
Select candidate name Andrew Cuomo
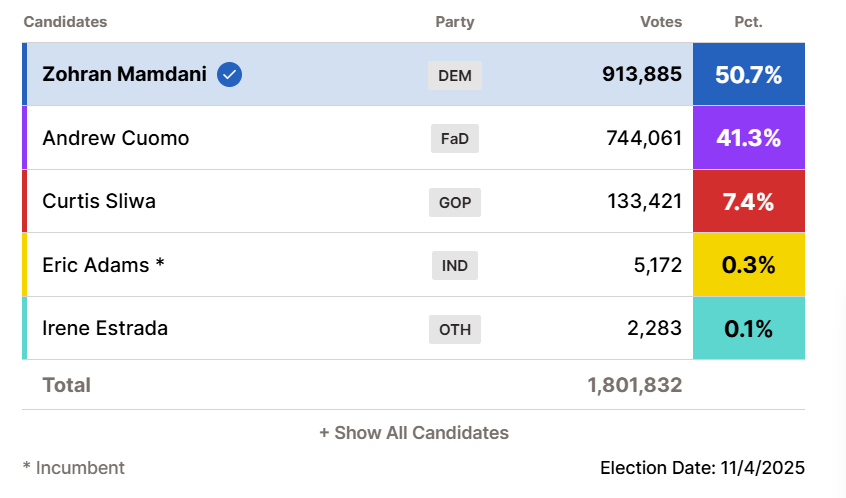coord(115,138)
